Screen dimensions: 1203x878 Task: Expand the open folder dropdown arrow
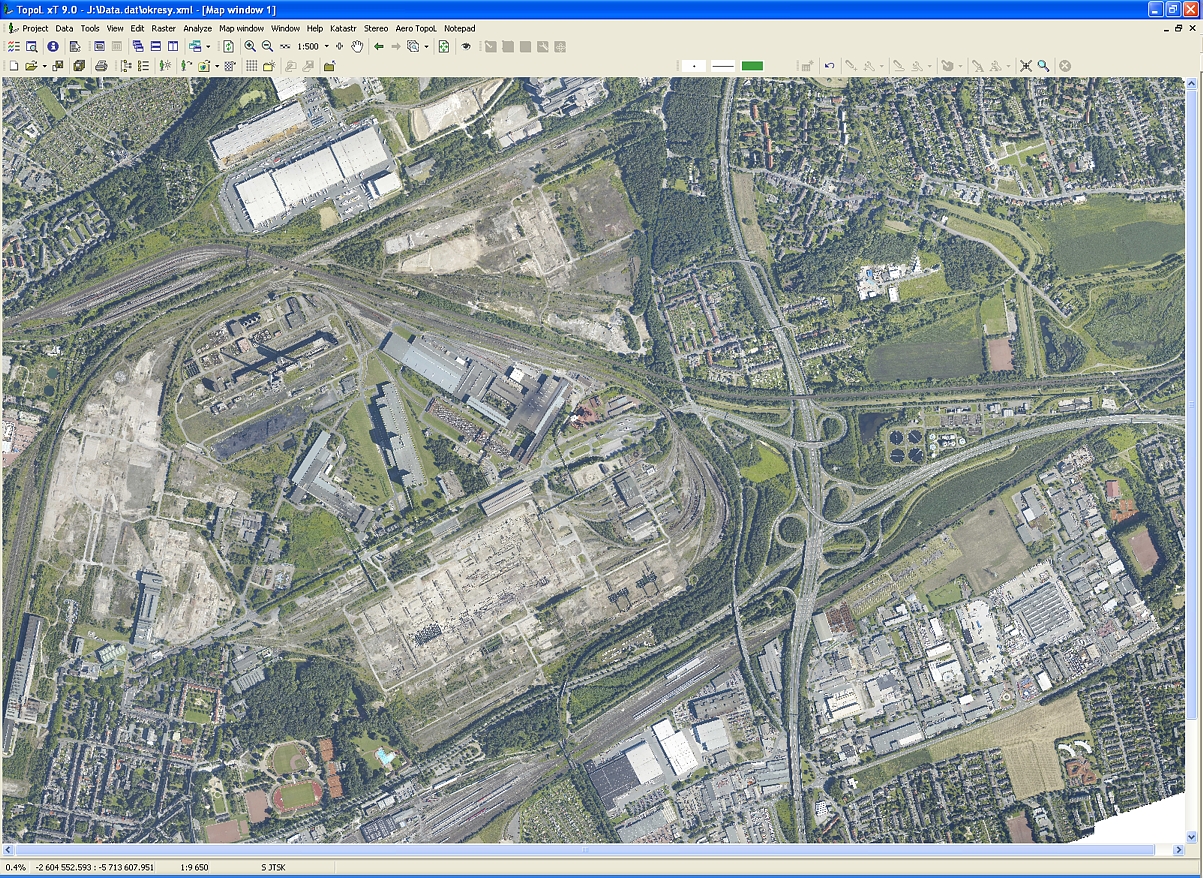(44, 66)
